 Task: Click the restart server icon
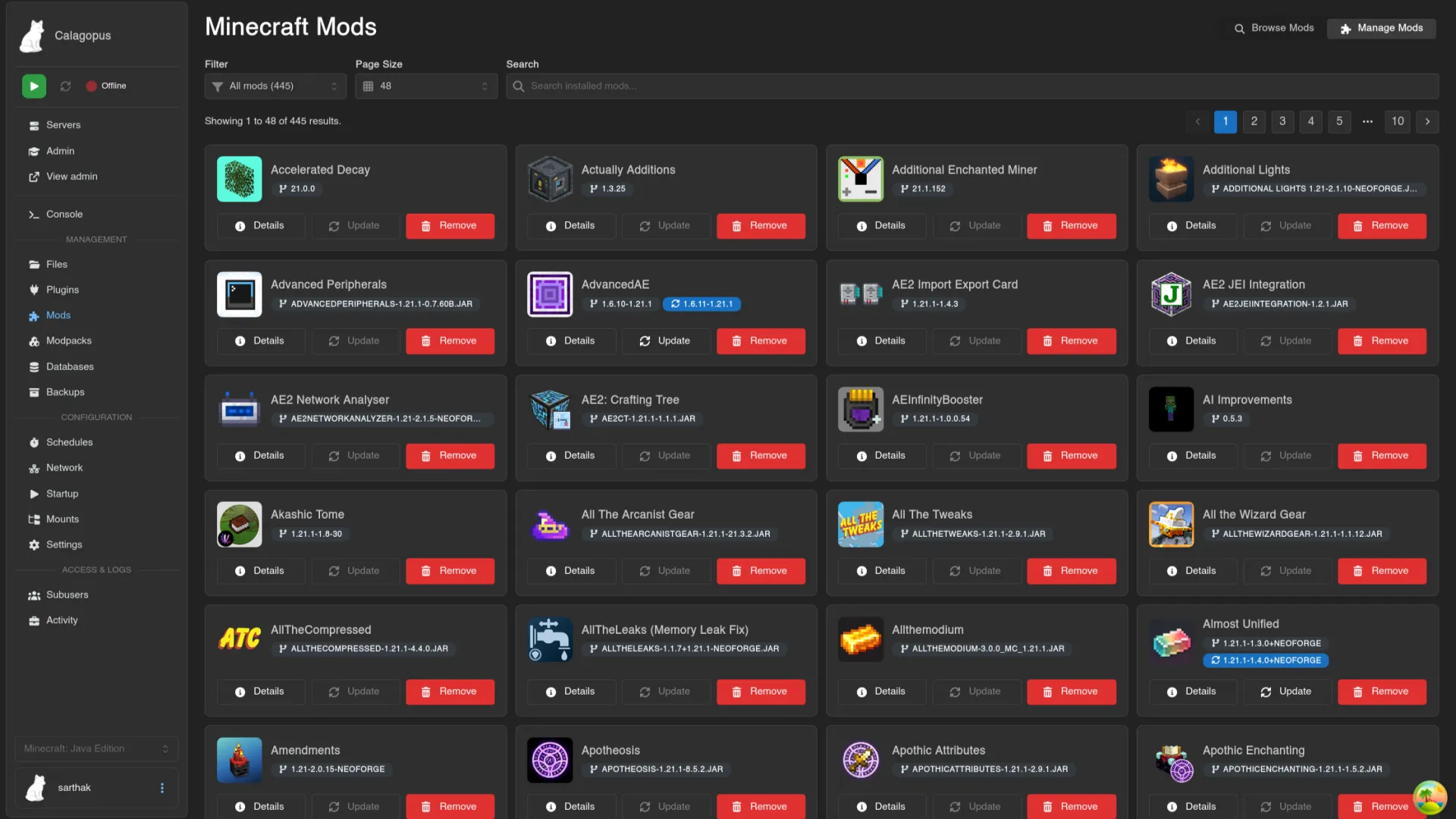[66, 86]
